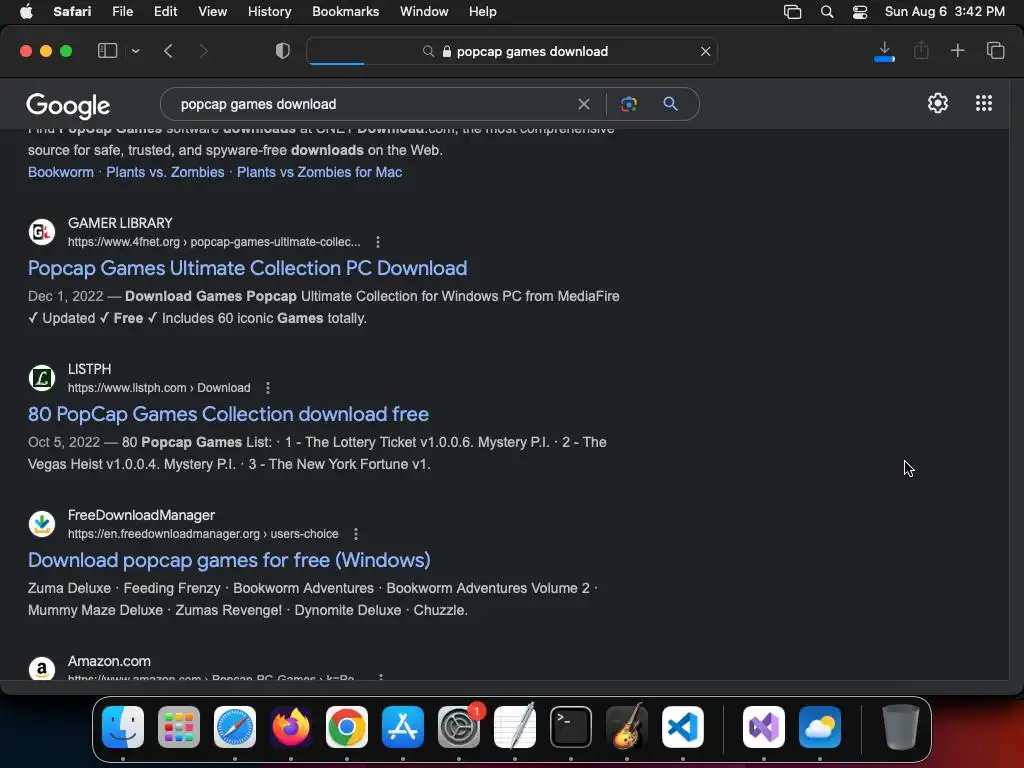Open the History menu
1024x768 pixels.
269,12
